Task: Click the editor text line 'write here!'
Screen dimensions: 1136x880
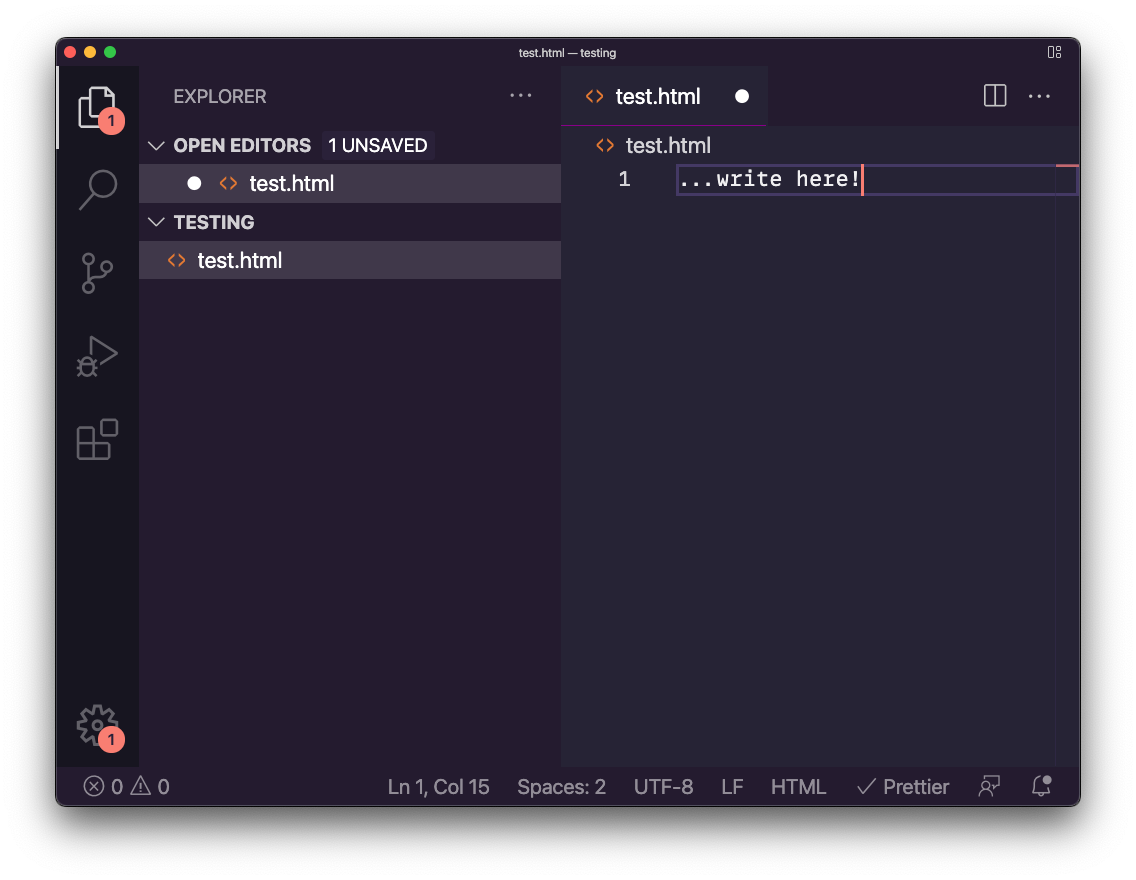Action: [x=770, y=180]
